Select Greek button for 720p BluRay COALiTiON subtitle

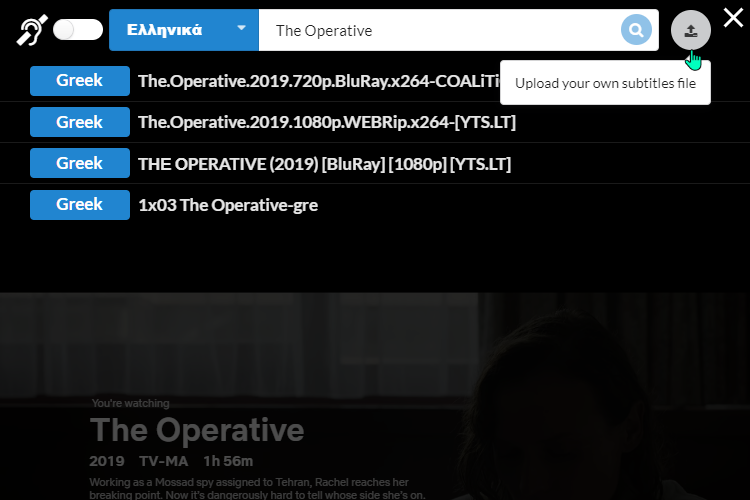(x=80, y=81)
